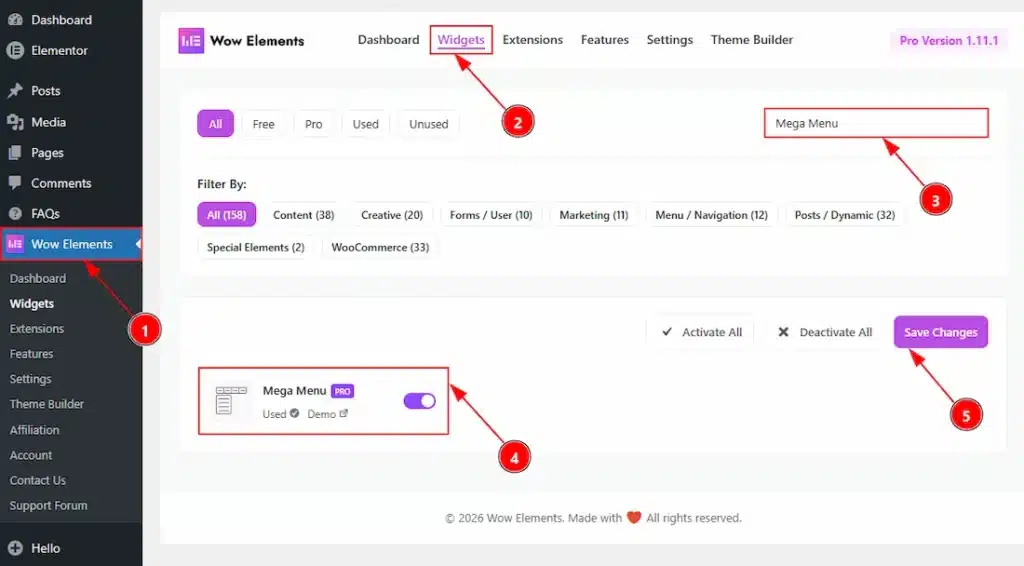Filter by Content (38) category
Image resolution: width=1024 pixels, height=566 pixels.
tap(304, 215)
